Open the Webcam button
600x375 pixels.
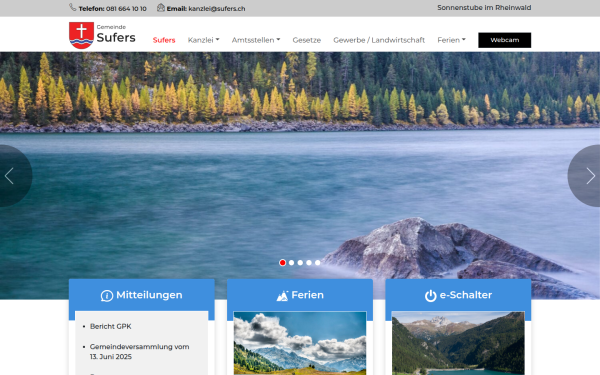pos(504,40)
